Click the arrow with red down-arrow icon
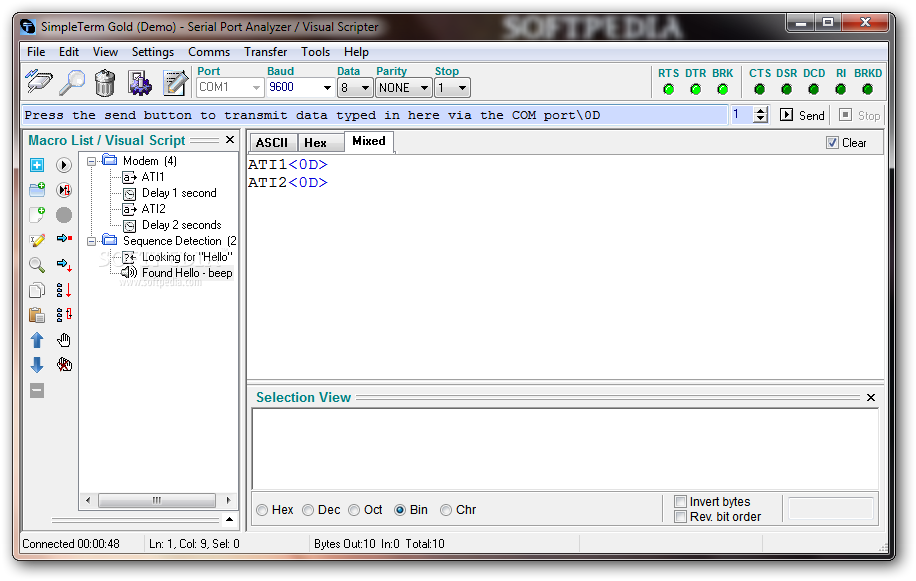Viewport: 916px width, 581px height. (x=64, y=265)
